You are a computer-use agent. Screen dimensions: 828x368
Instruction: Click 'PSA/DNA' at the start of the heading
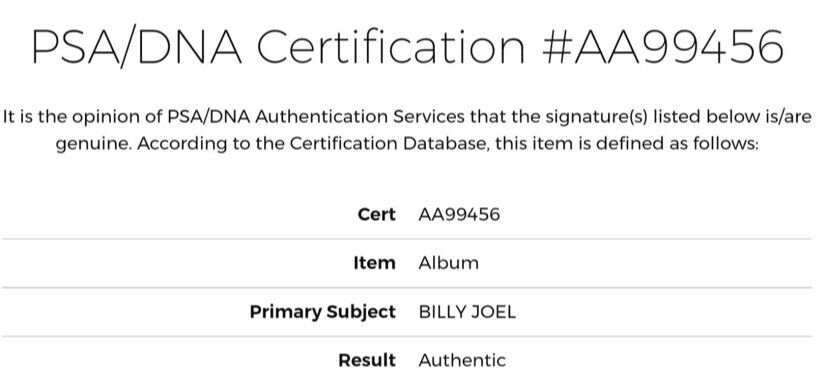137,46
